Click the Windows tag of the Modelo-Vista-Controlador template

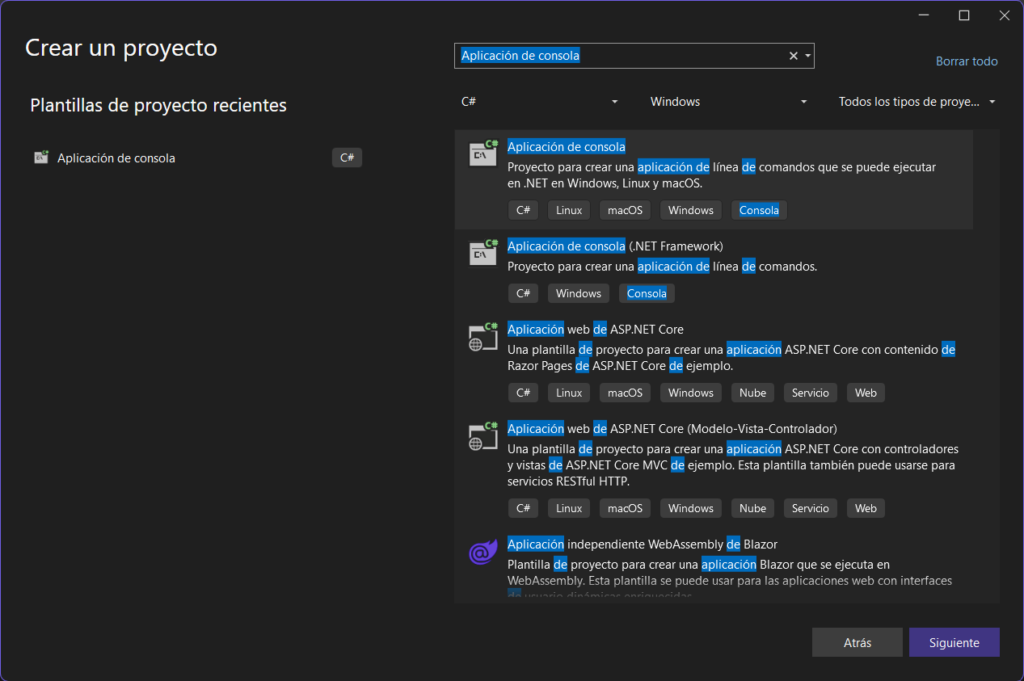pos(691,508)
